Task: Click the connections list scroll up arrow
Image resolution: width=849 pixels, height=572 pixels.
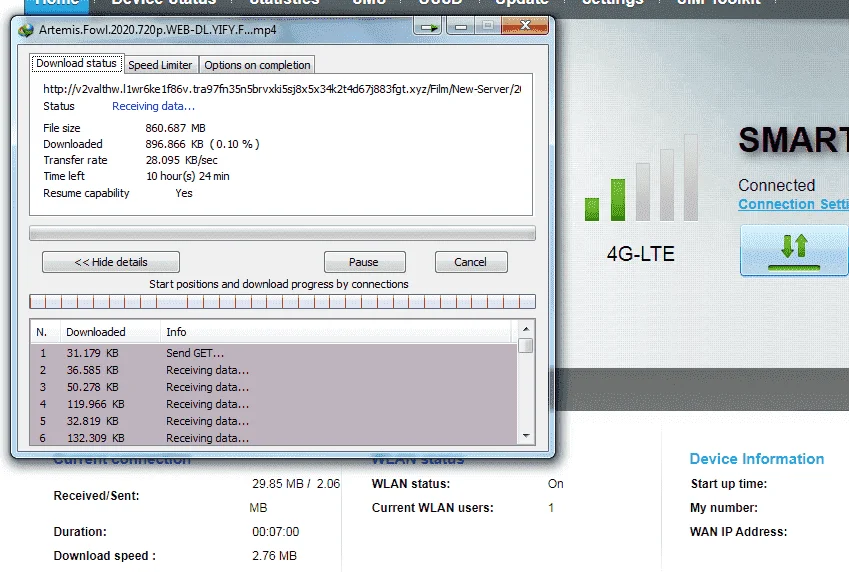Action: tap(526, 329)
